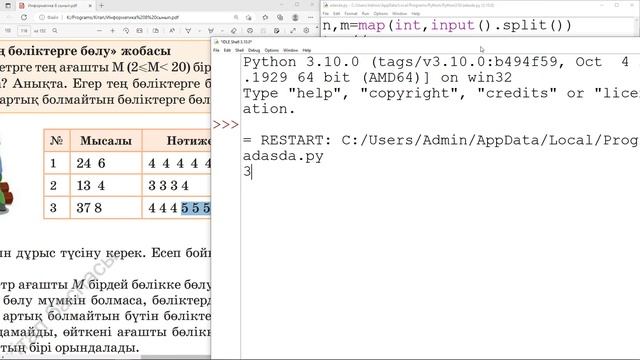Fit PDF page to width
Screen dimensions: 640x360
point(140,31)
